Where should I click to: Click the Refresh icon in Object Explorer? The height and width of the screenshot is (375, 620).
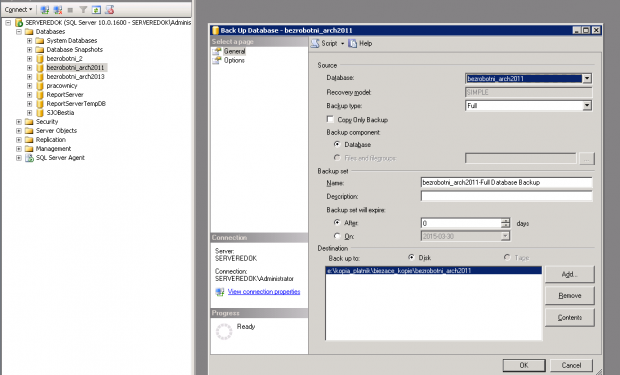(x=96, y=9)
